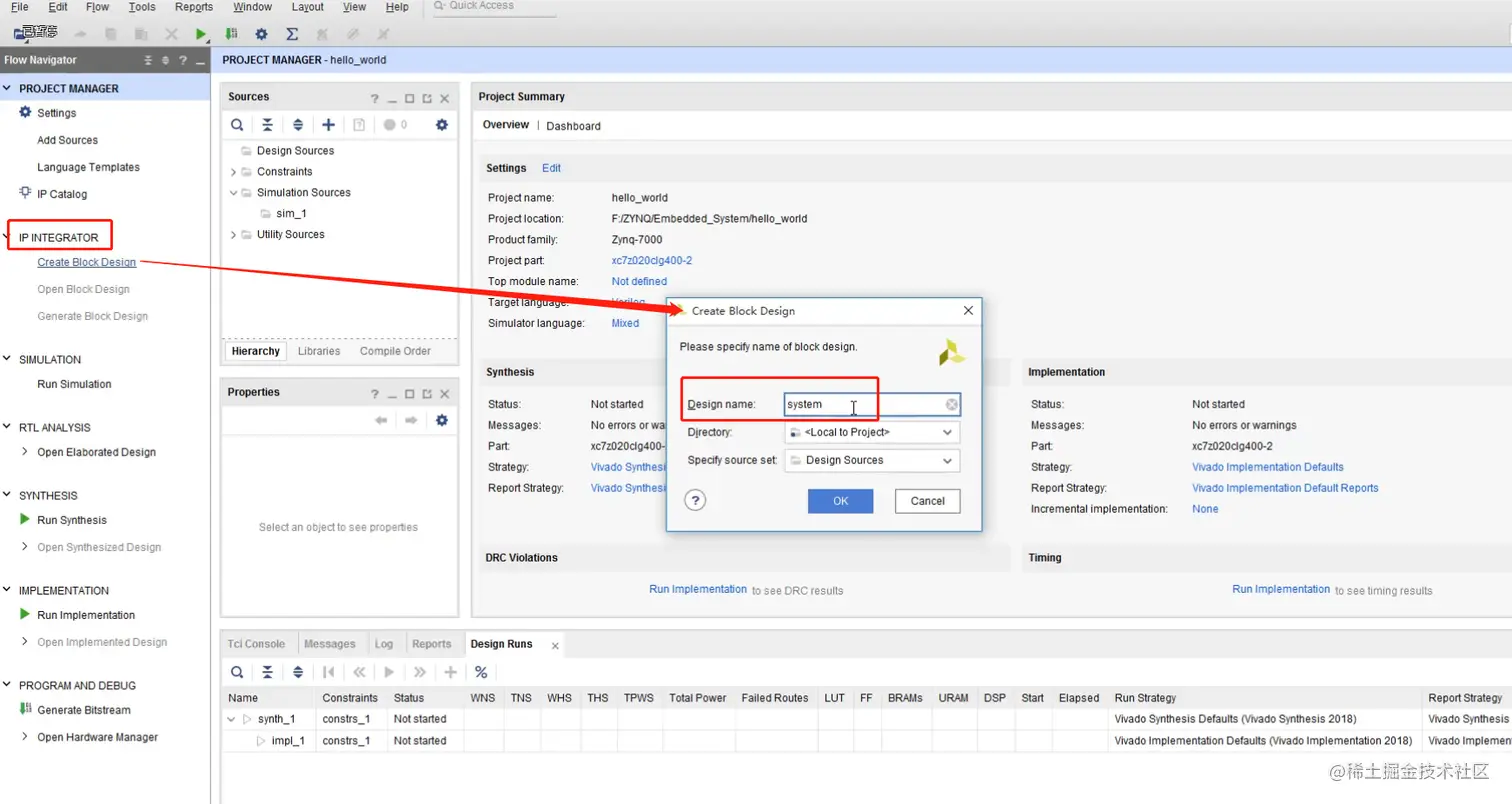Viewport: 1512px width, 804px height.
Task: Collapse the RTL ANALYSIS section
Action: pos(8,427)
